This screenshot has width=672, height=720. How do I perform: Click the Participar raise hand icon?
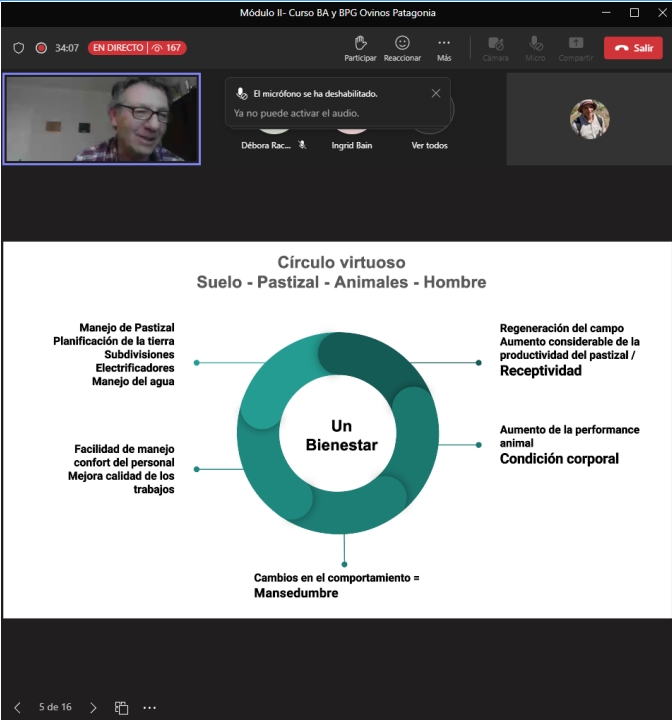(361, 43)
